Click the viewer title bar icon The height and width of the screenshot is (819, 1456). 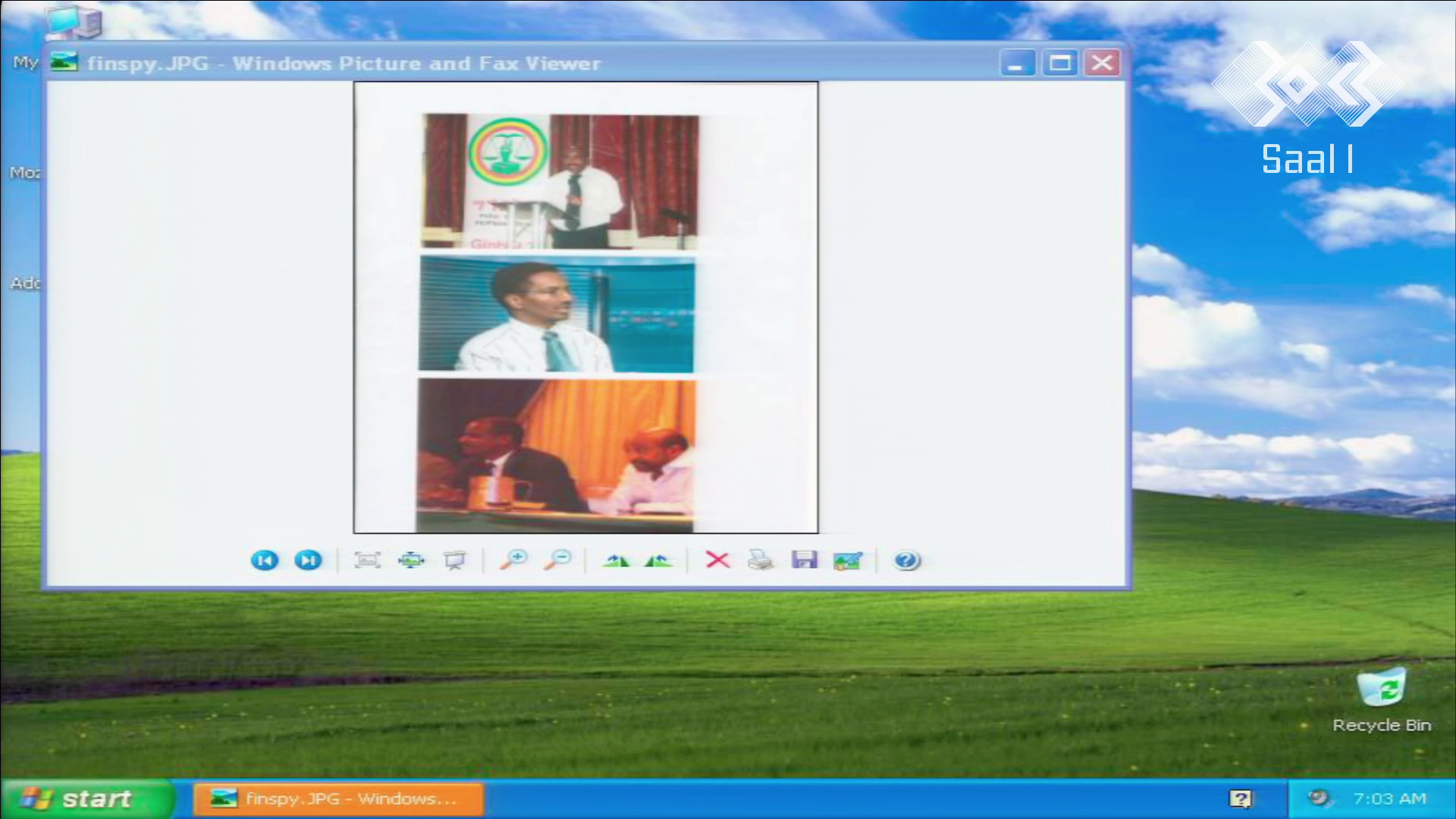pos(64,62)
